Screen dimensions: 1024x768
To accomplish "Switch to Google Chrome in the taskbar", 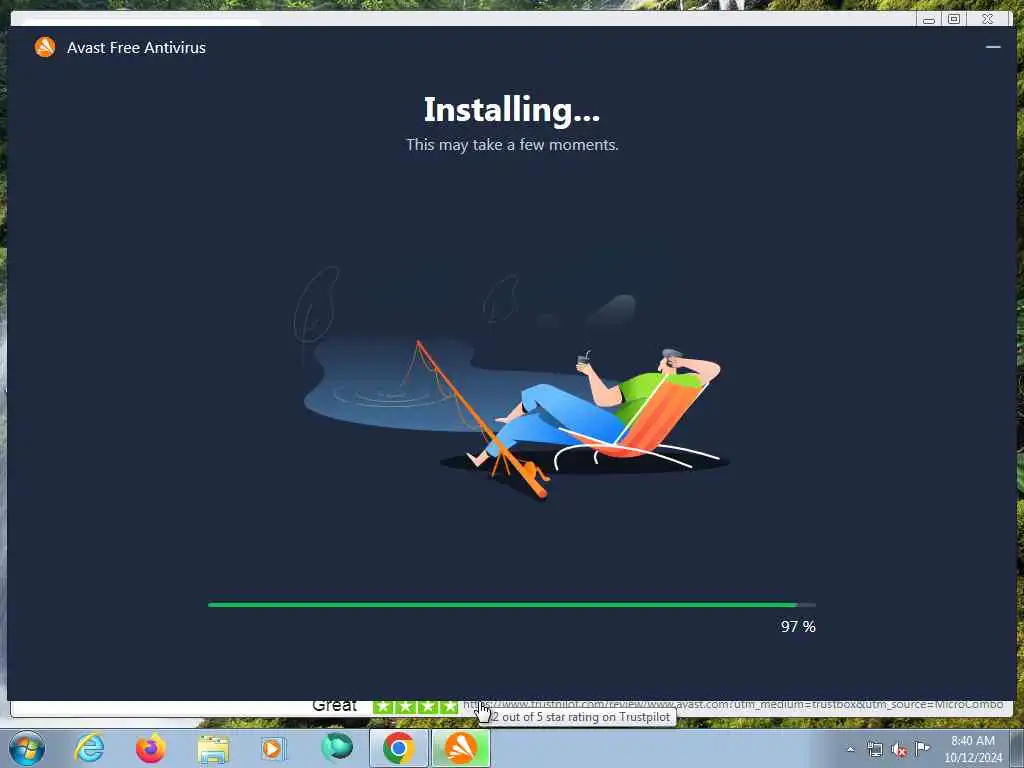I will pos(398,748).
